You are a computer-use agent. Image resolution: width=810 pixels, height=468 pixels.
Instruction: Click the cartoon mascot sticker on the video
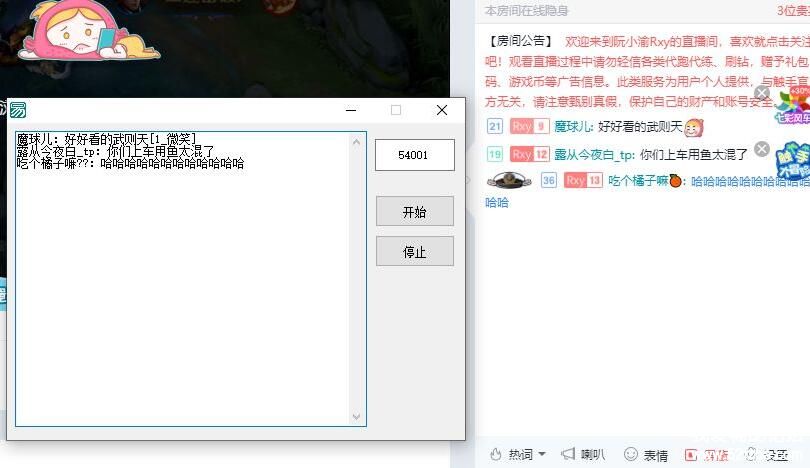point(87,30)
